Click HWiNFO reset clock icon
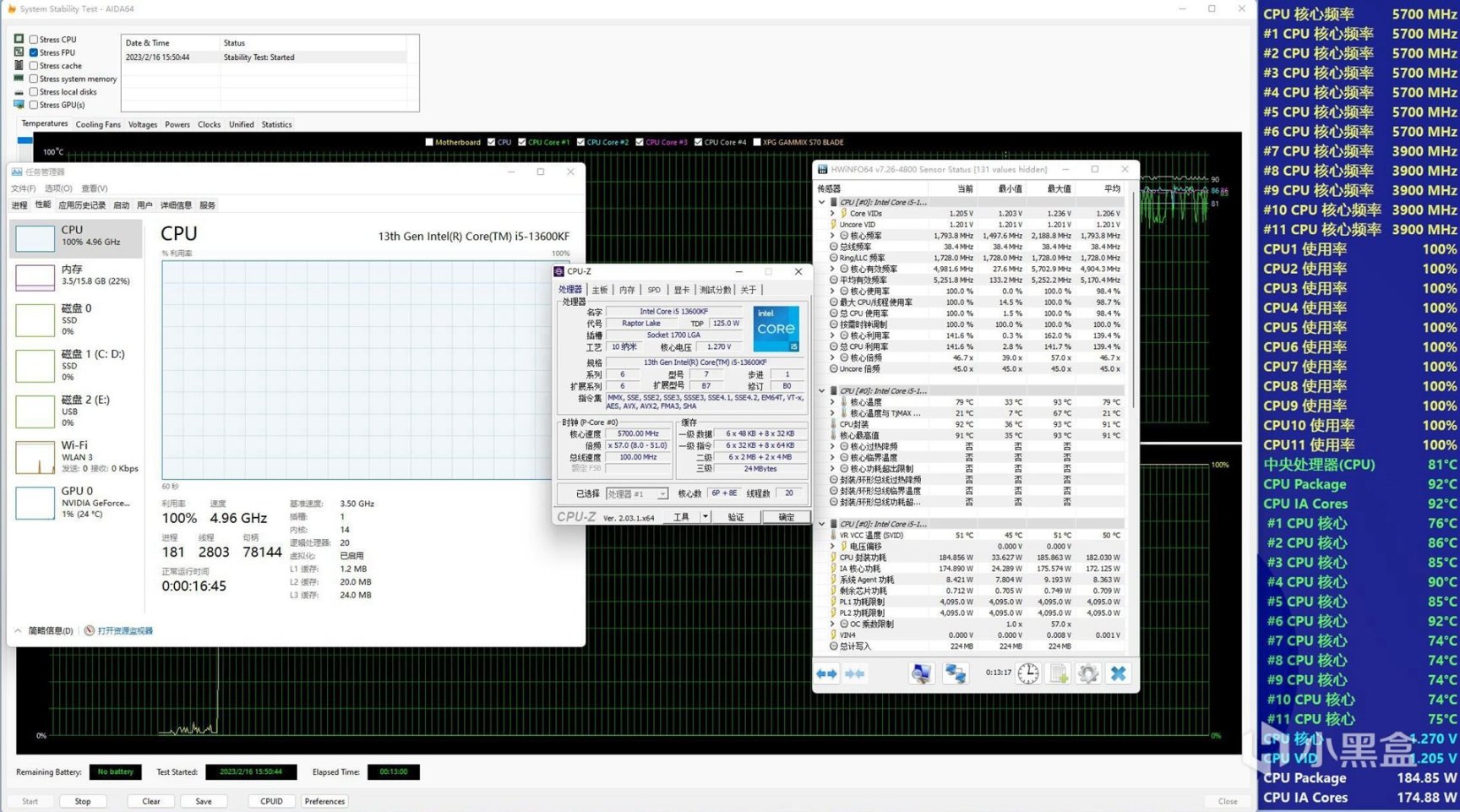This screenshot has width=1460, height=812. (1028, 673)
